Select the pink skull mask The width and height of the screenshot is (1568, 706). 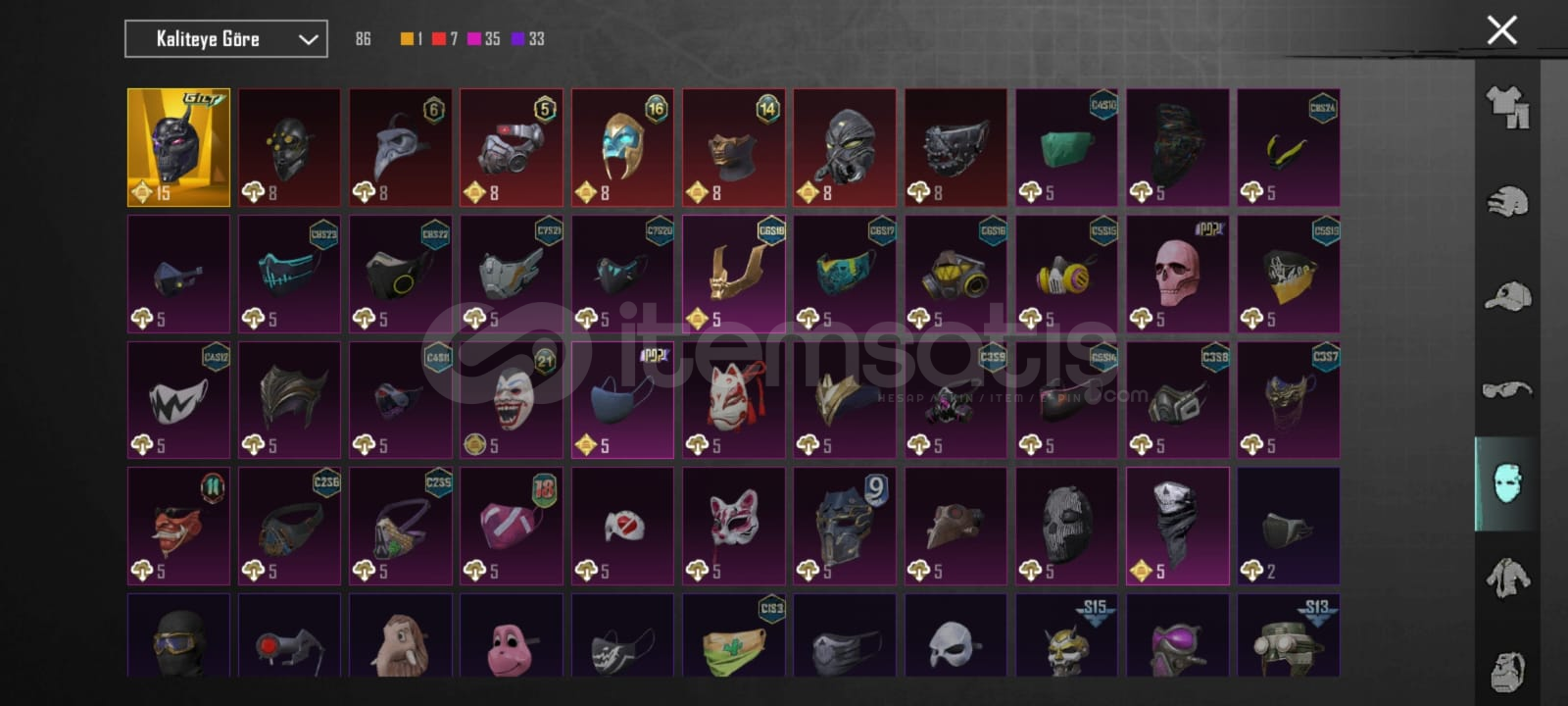pyautogui.click(x=1177, y=274)
